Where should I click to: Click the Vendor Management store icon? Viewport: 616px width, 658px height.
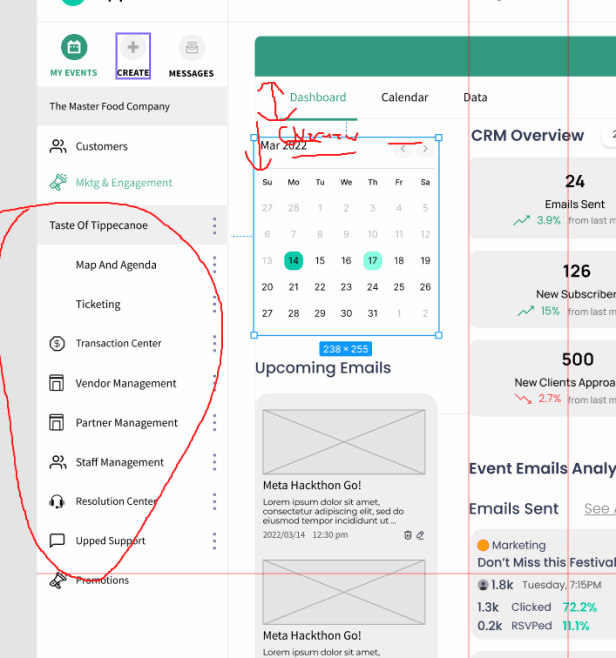pos(57,383)
